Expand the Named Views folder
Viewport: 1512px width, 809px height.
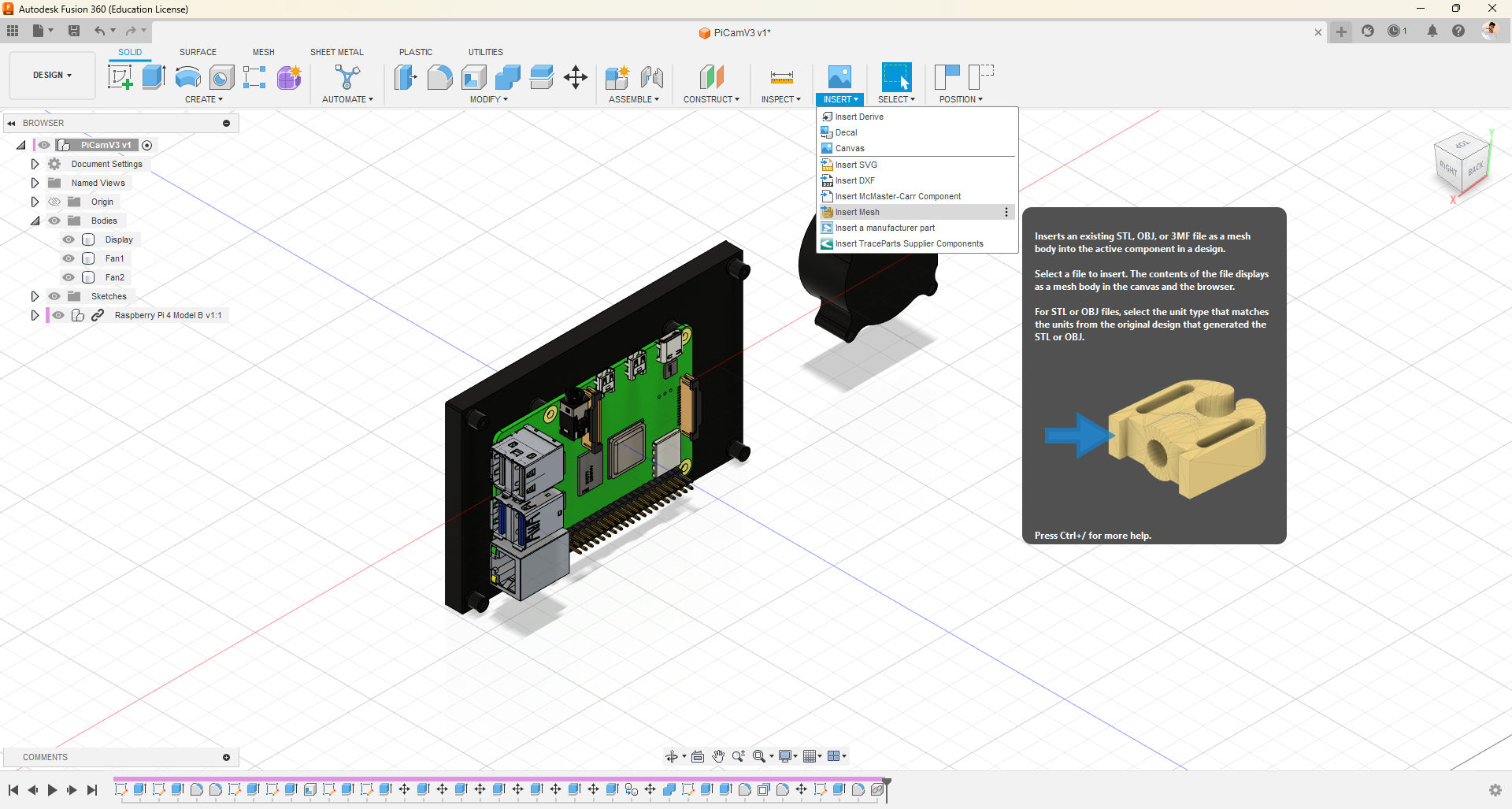35,183
